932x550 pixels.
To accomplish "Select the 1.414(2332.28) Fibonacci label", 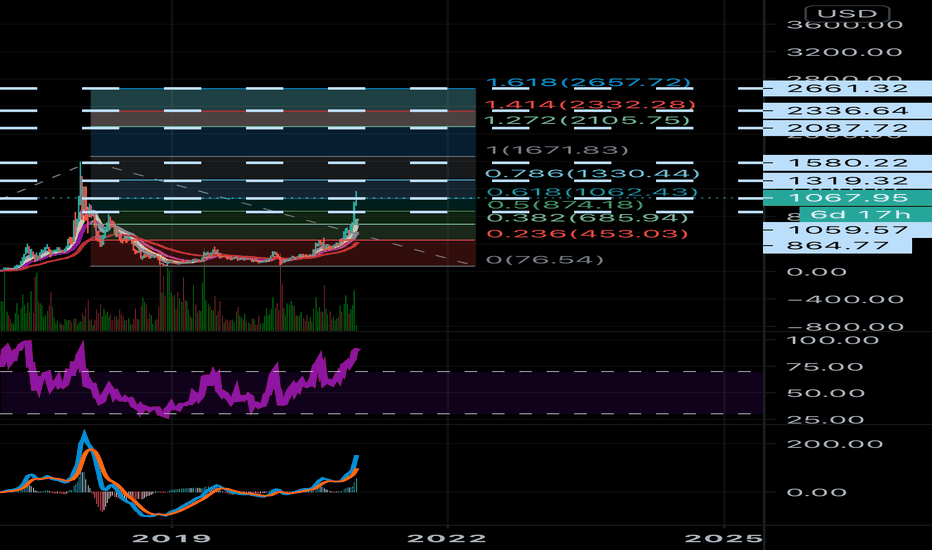I will pos(590,105).
